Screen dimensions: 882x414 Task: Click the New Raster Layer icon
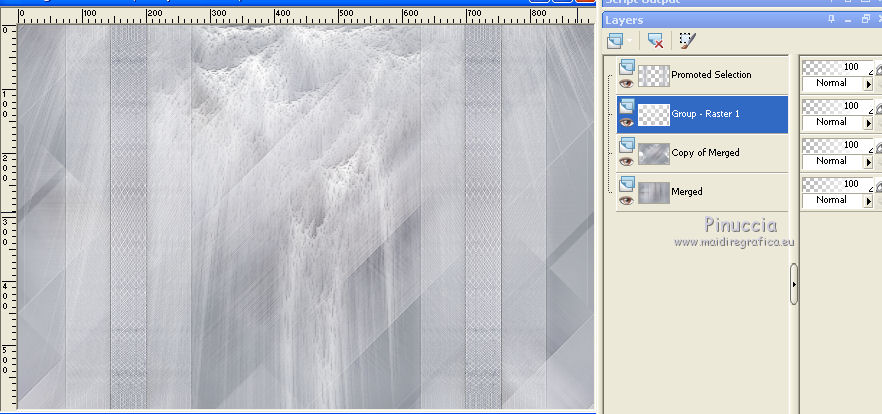coord(616,40)
